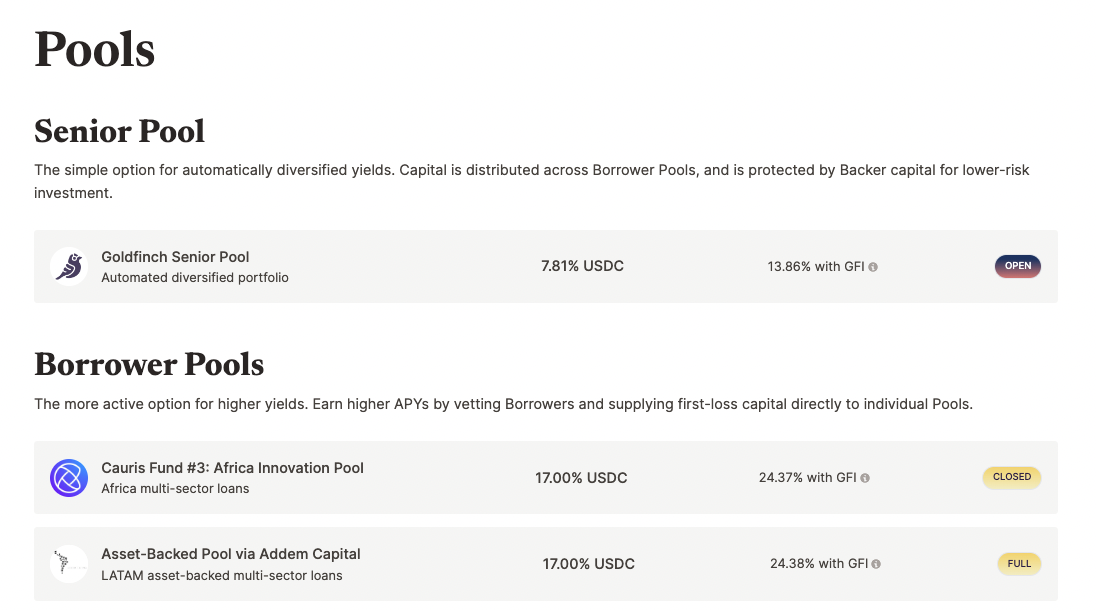Open Asset-Backed Pool via Addem Capital
This screenshot has height=610, width=1096.
(231, 554)
